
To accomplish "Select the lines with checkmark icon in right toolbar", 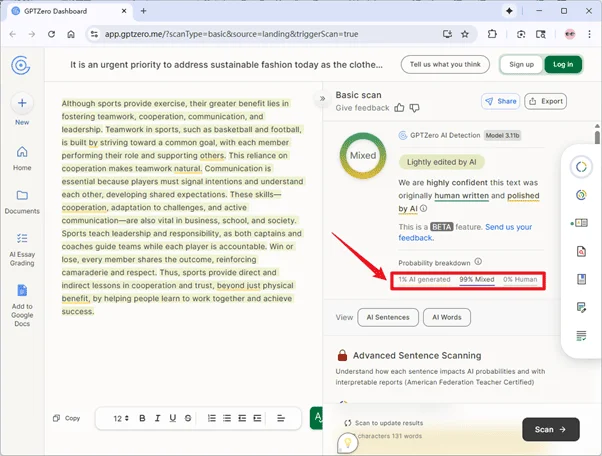I will 581,336.
